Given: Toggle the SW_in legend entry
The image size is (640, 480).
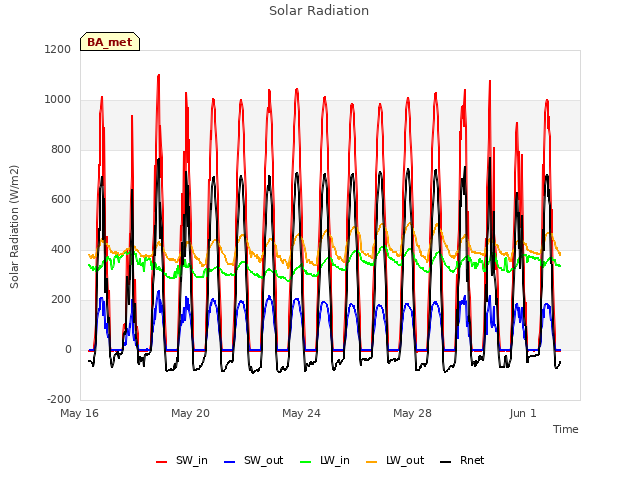Looking at the screenshot, I should (182, 461).
